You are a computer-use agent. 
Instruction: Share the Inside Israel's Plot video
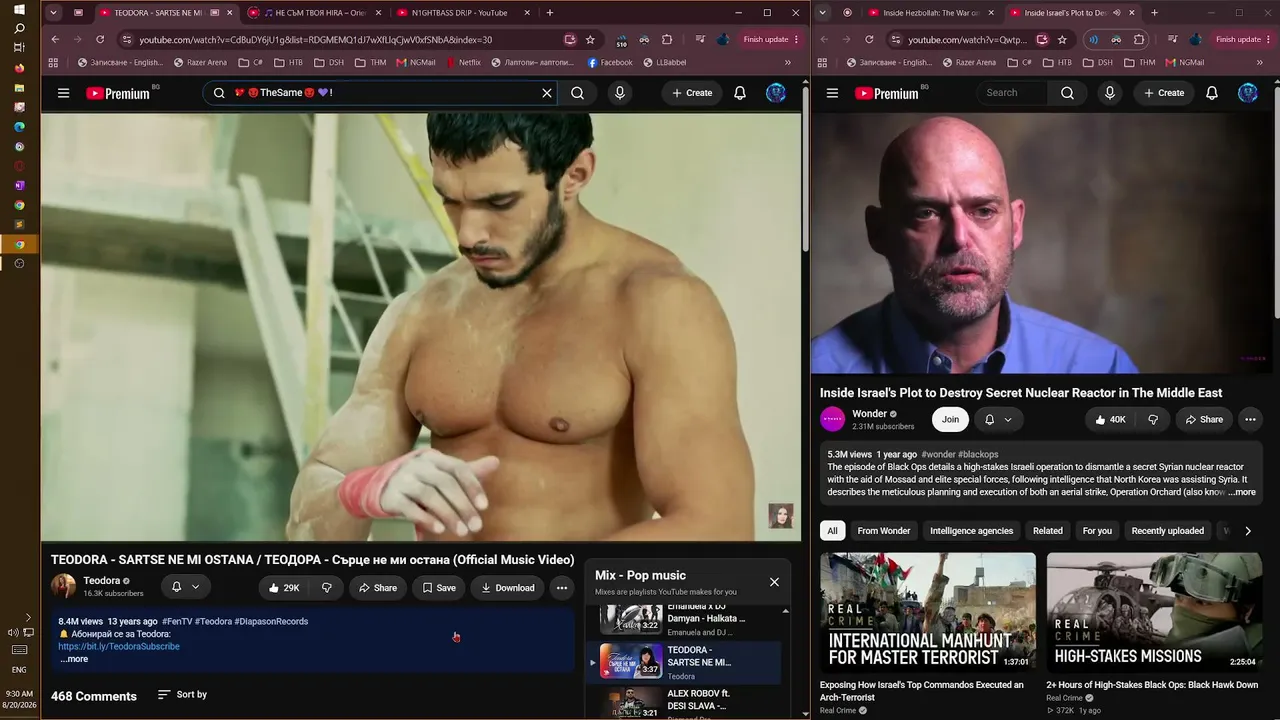tap(1204, 420)
